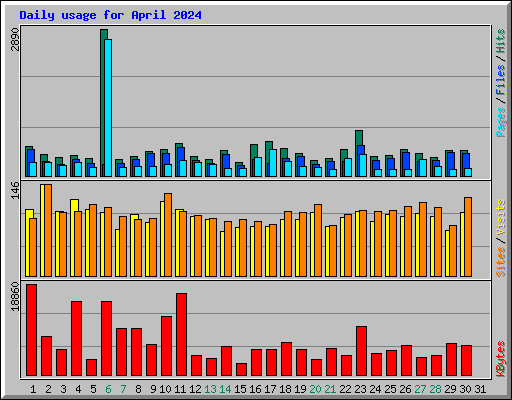This screenshot has height=400, width=512.
Task: Click the day 30 axis label
Action: point(465,389)
